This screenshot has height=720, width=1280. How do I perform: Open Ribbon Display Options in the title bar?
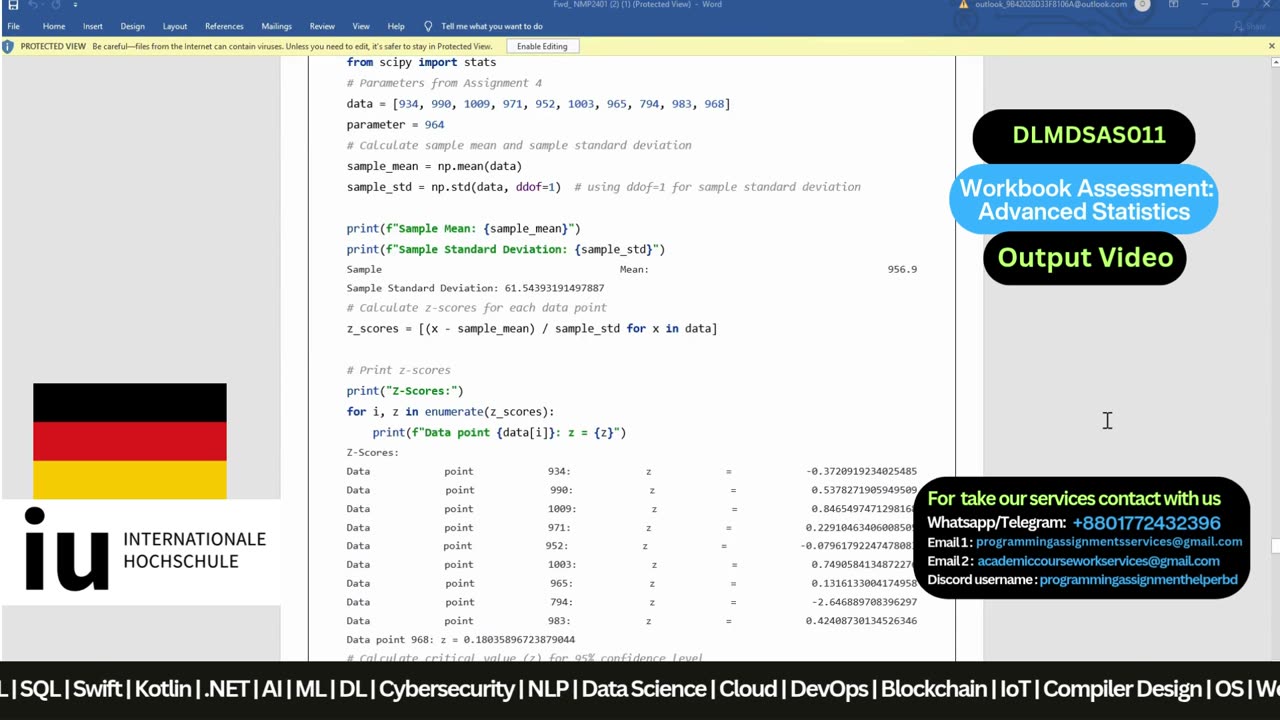tap(1173, 5)
